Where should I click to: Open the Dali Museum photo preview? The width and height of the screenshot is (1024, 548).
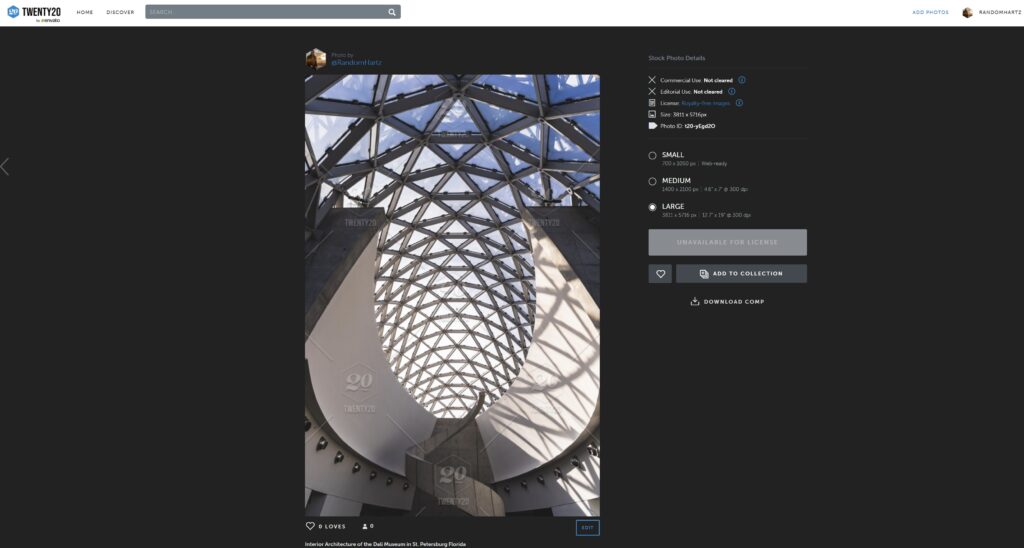[x=452, y=295]
